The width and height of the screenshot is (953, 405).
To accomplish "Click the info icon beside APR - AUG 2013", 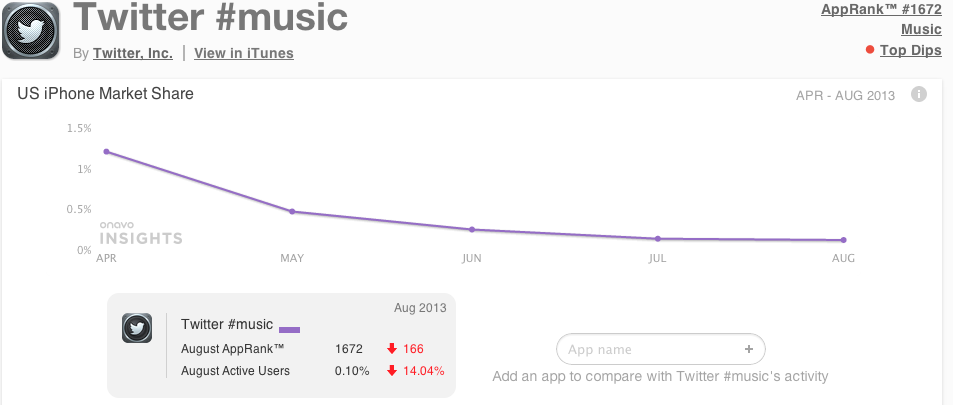I will [x=919, y=94].
